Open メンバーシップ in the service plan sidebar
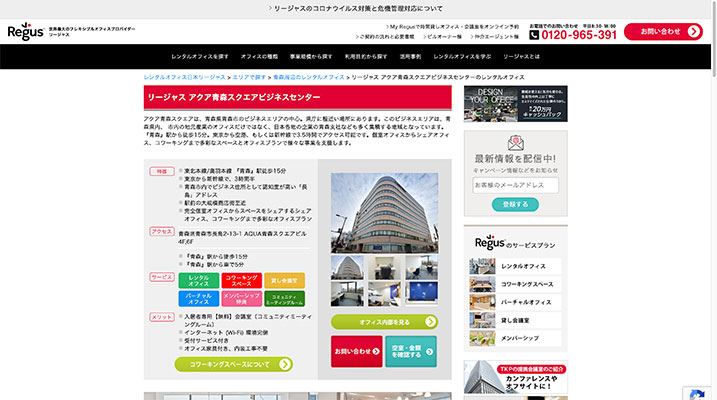 pyautogui.click(x=515, y=338)
